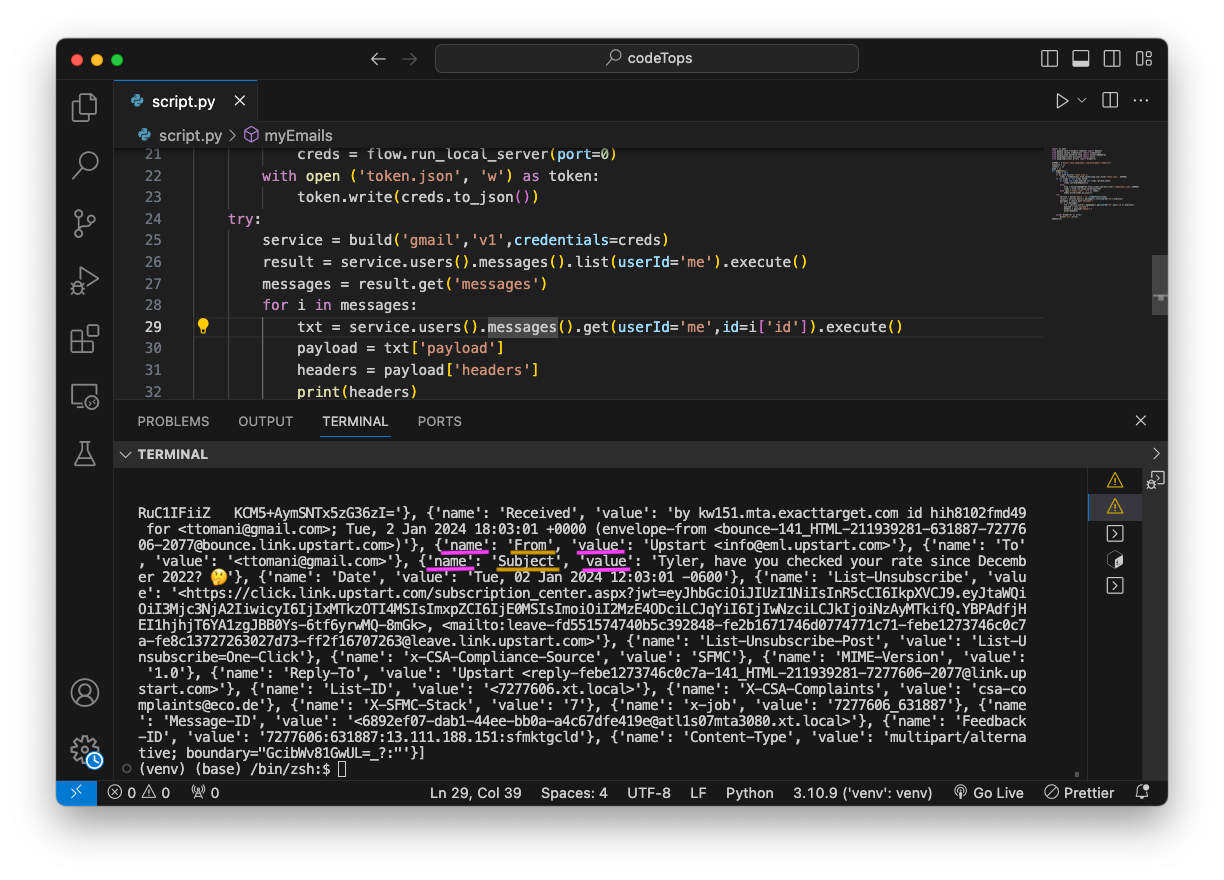
Task: Start Go Live server
Action: coord(989,793)
